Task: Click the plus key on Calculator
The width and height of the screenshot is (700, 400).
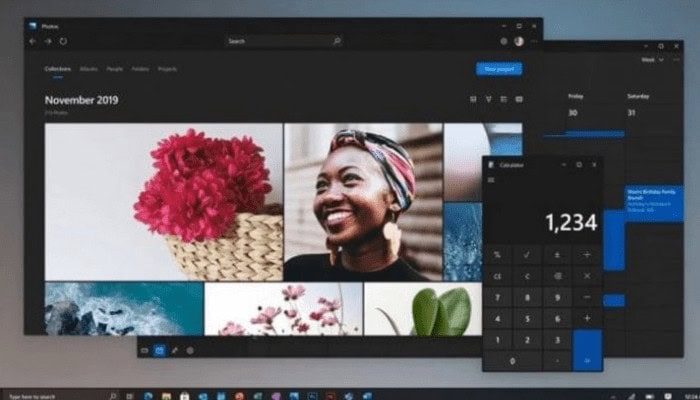Action: pos(587,319)
